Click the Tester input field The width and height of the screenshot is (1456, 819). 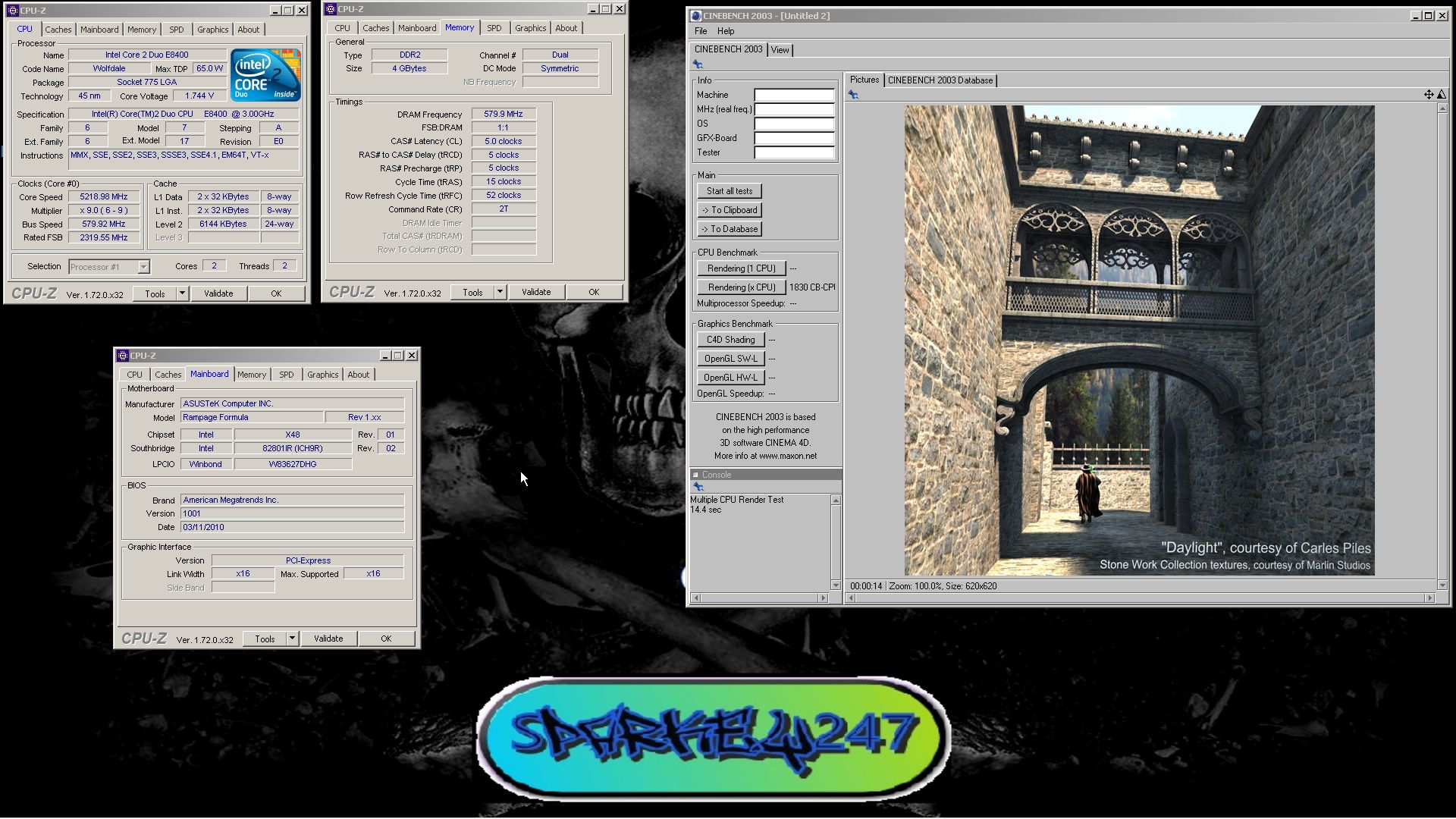(x=794, y=153)
